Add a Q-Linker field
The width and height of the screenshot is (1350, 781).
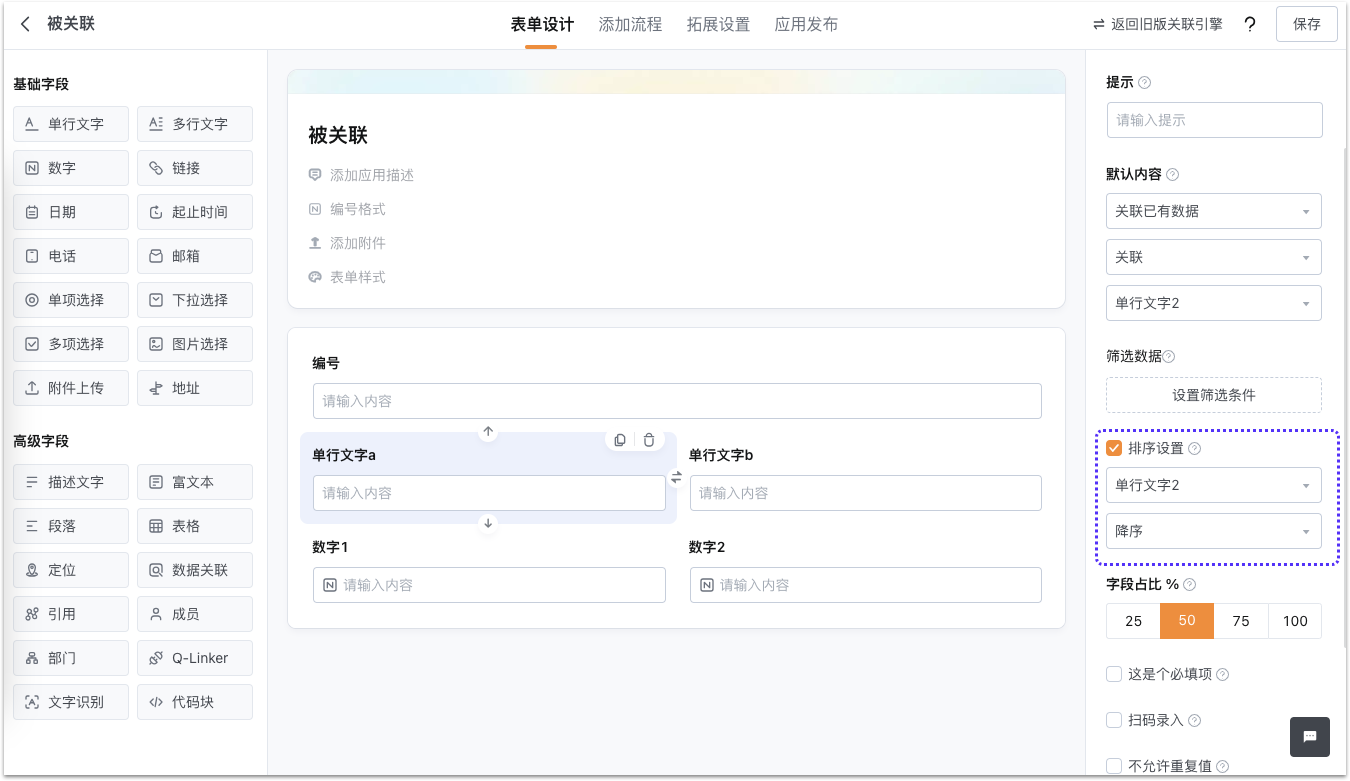point(195,658)
